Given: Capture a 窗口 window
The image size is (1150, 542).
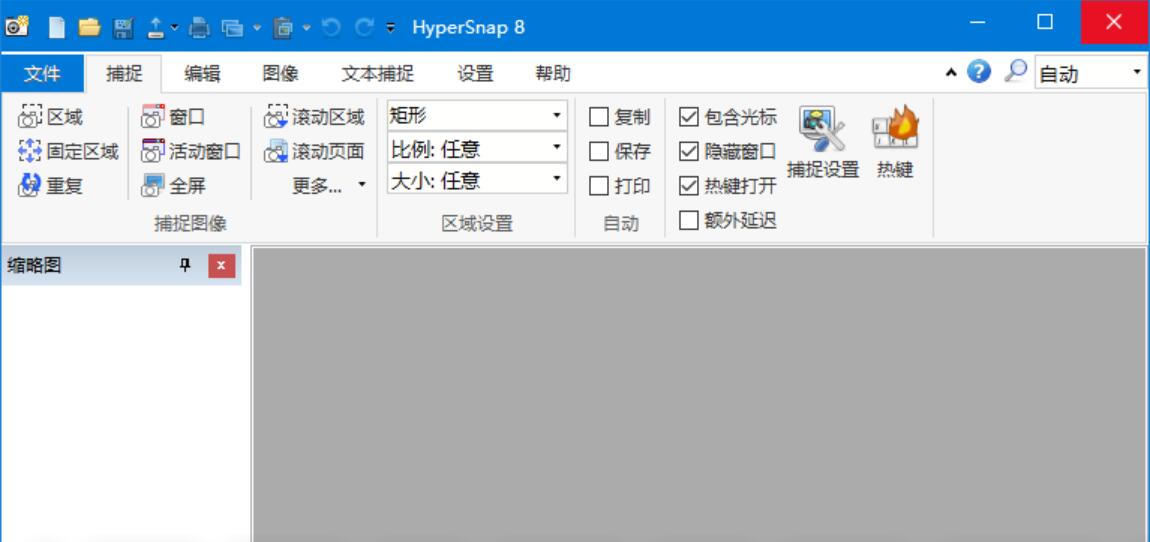Looking at the screenshot, I should 173,117.
